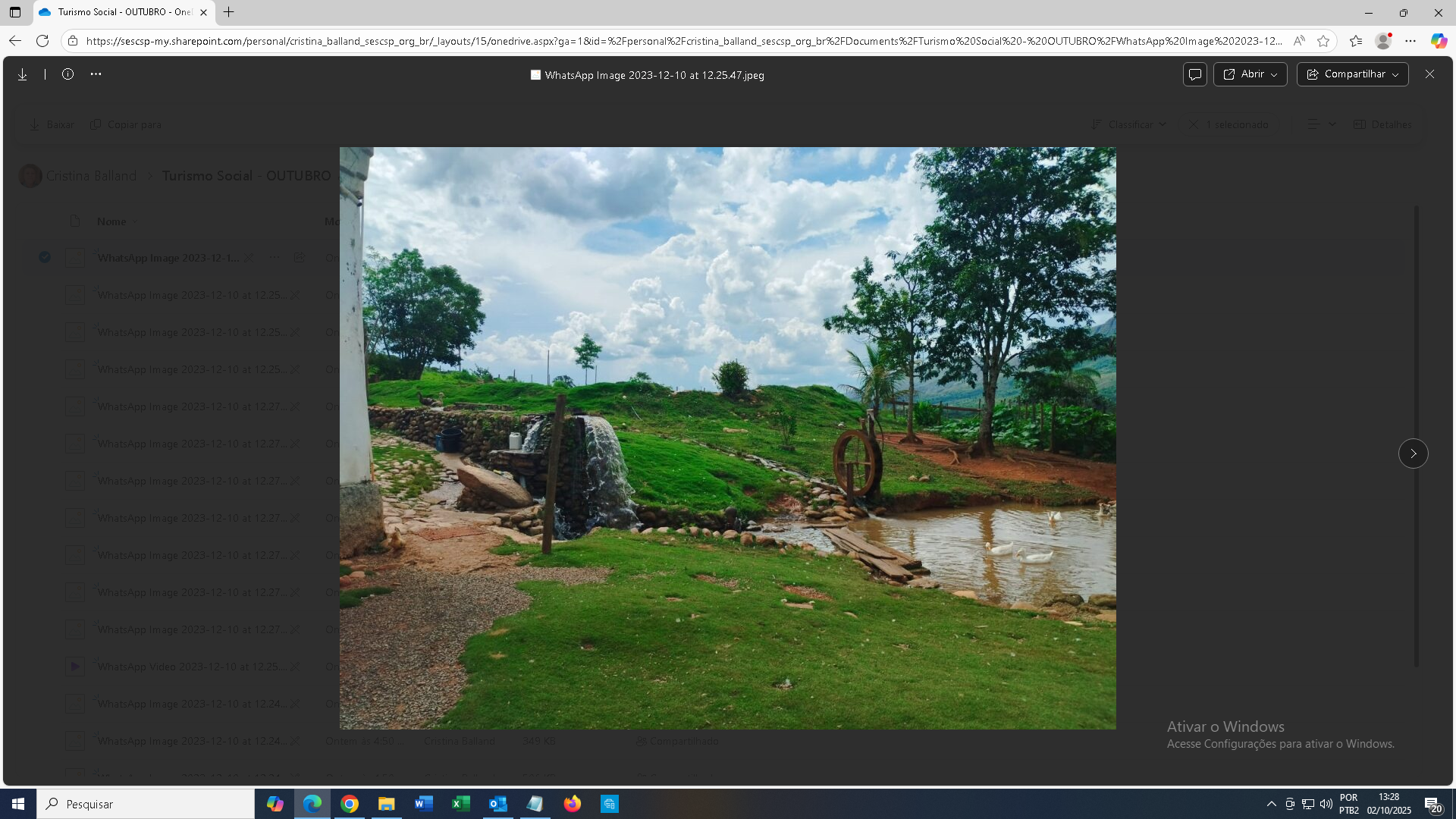Refresh the page in Edge

pyautogui.click(x=42, y=41)
